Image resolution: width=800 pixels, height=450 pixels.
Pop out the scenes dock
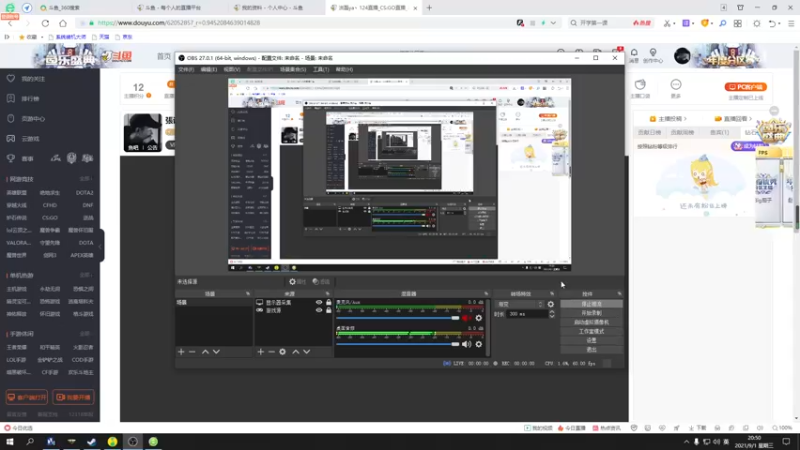(x=248, y=294)
